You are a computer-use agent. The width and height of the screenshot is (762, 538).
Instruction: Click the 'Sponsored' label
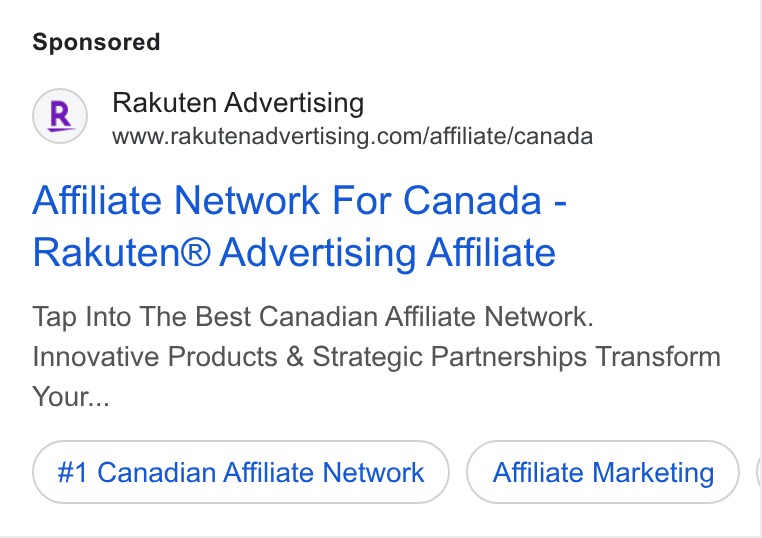coord(96,42)
